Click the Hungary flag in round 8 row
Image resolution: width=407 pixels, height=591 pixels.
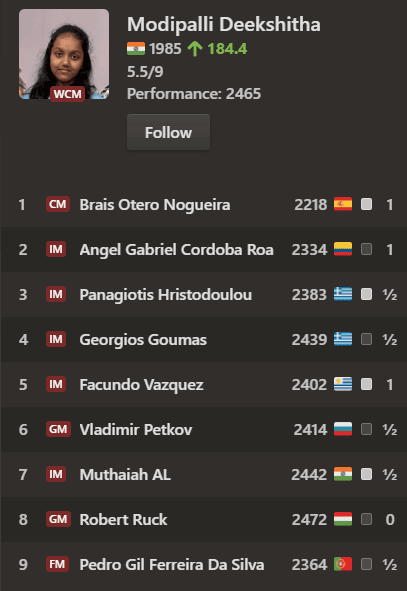343,519
